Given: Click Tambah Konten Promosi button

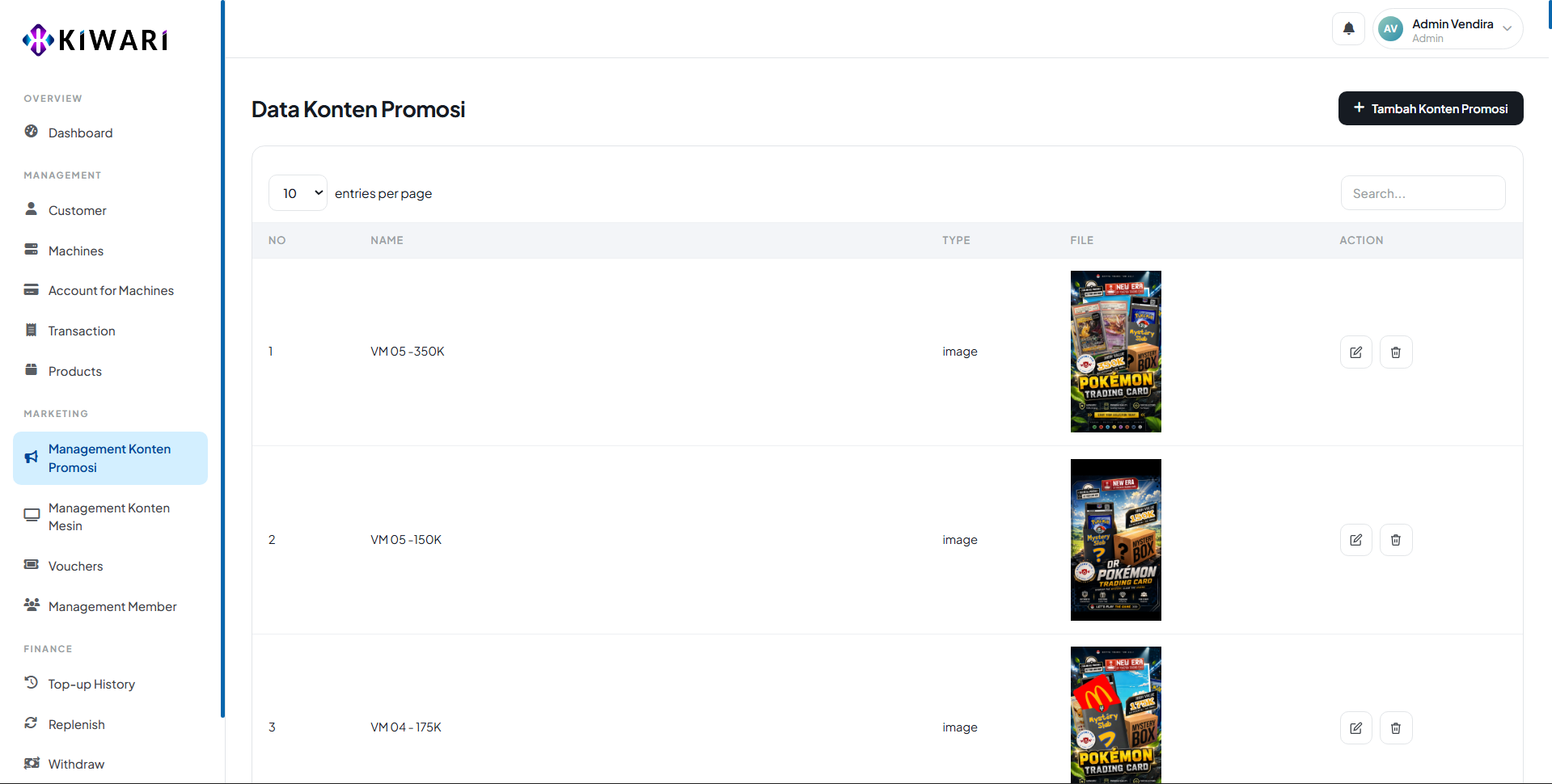Looking at the screenshot, I should tap(1431, 108).
